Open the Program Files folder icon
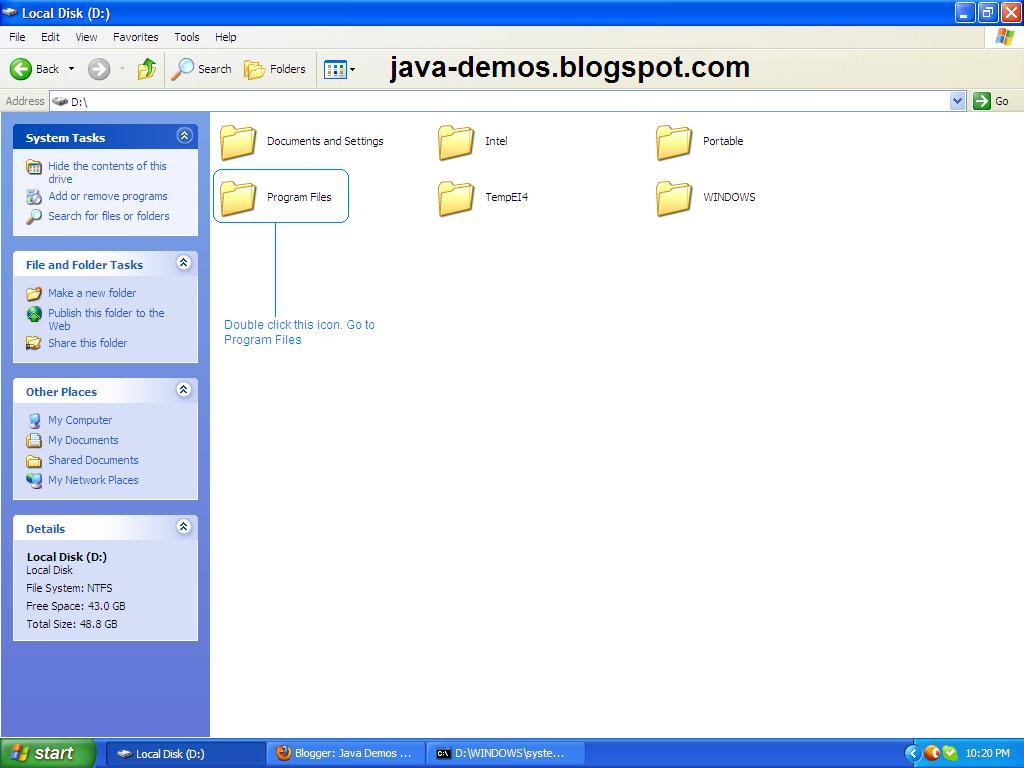The height and width of the screenshot is (768, 1024). (237, 196)
